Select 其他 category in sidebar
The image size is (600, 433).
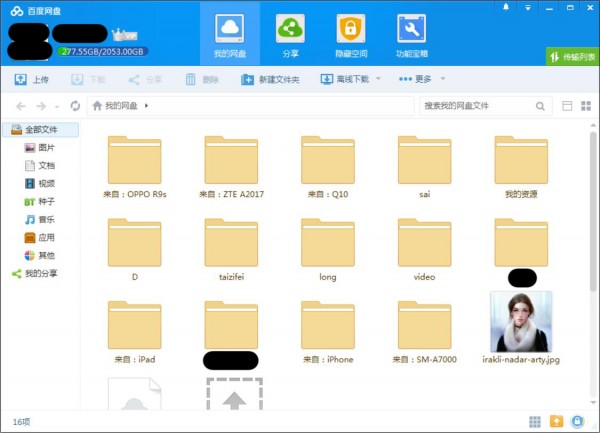click(x=40, y=256)
